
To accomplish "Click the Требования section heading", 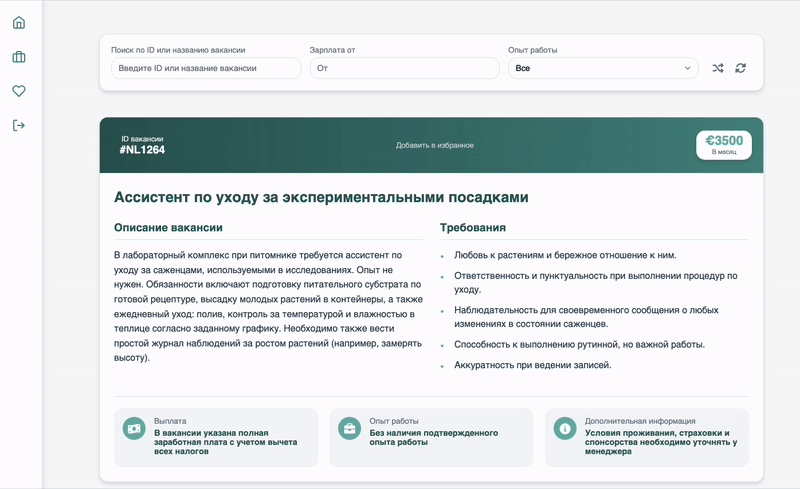I will click(473, 228).
